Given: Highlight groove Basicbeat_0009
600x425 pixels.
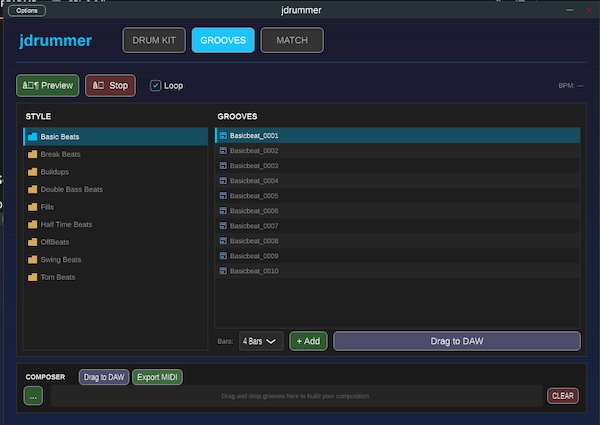Looking at the screenshot, I should click(398, 256).
